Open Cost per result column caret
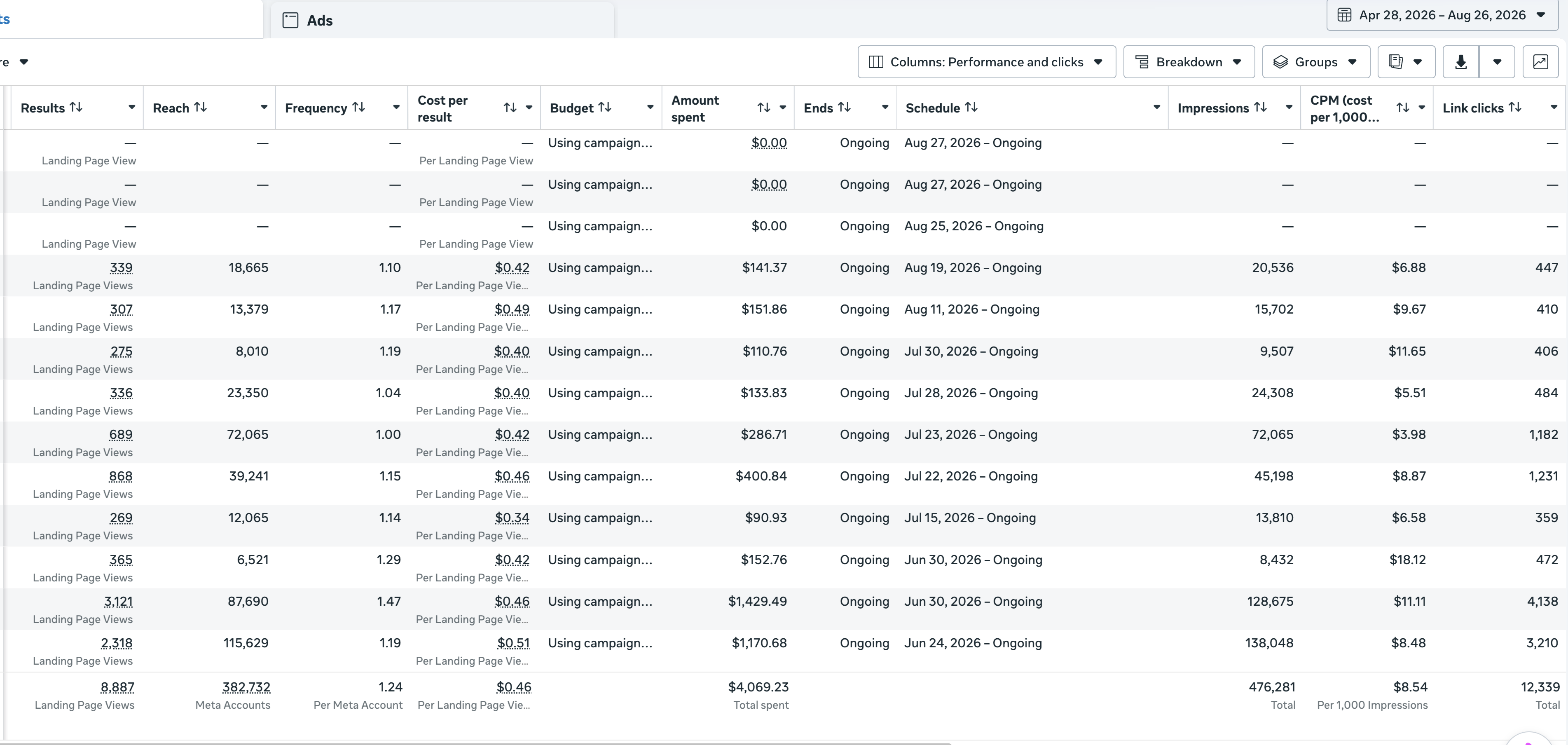The width and height of the screenshot is (1568, 745). tap(529, 108)
